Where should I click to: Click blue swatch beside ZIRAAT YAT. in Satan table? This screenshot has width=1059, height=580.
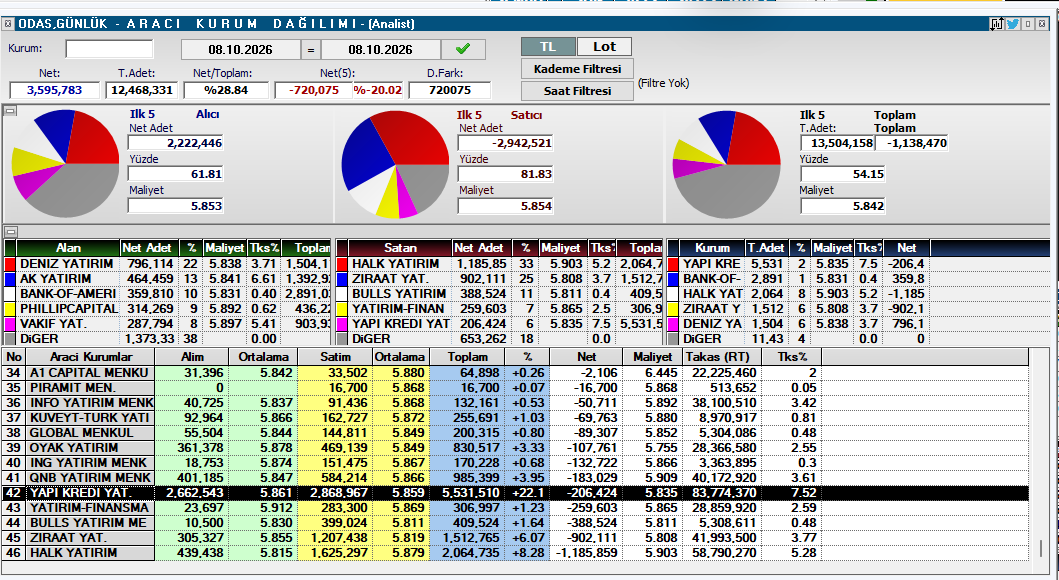coord(342,279)
